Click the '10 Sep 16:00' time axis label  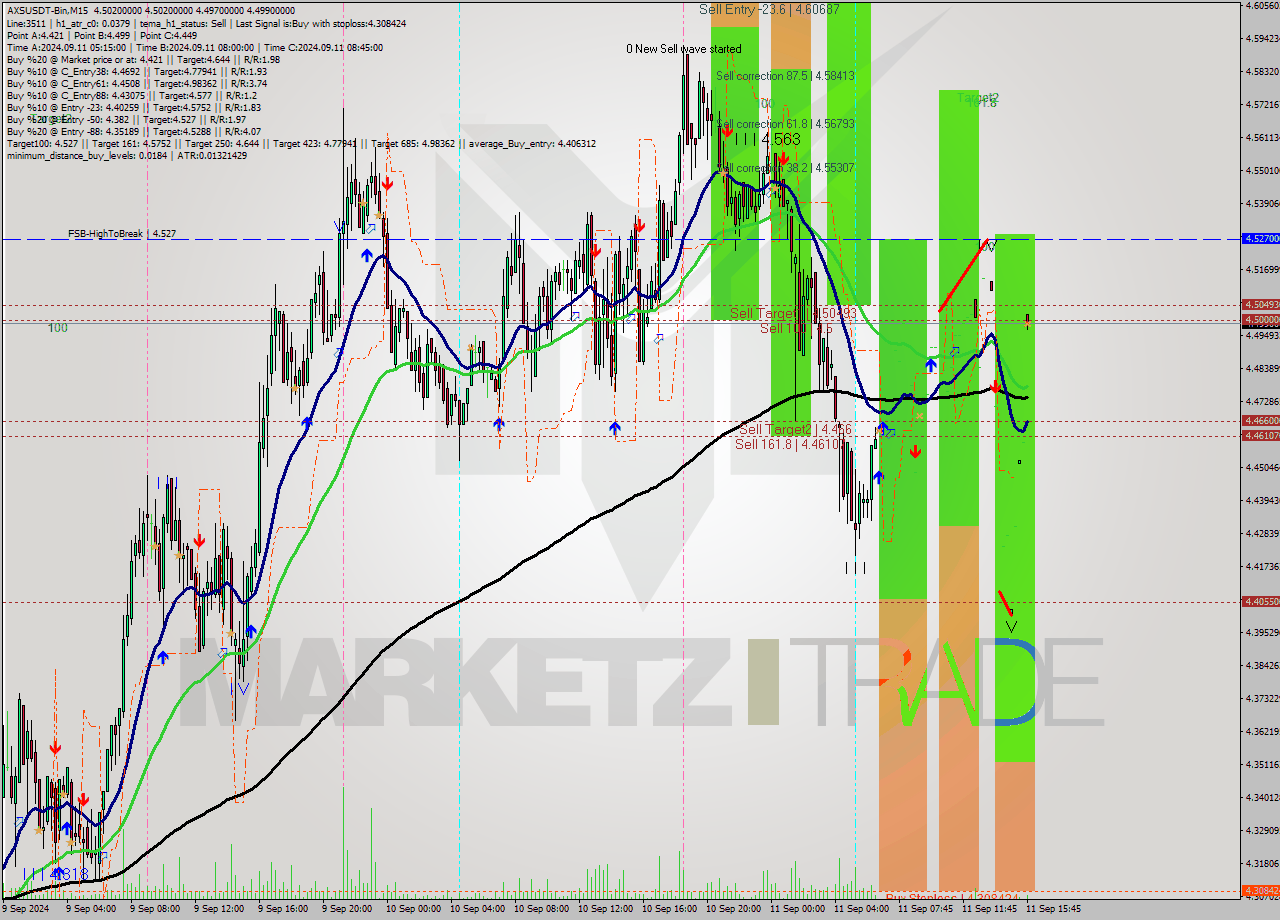[669, 909]
